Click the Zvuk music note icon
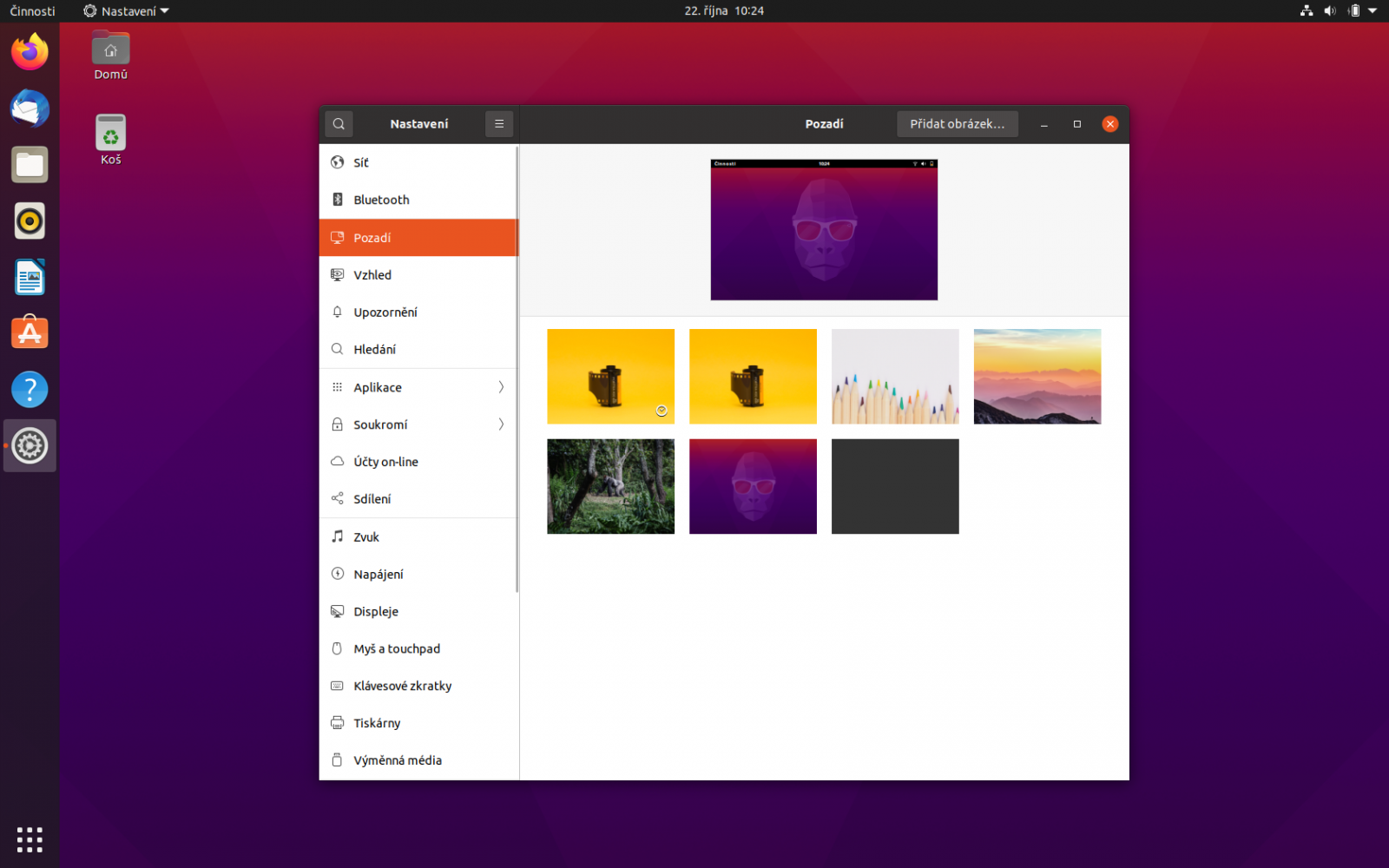Image resolution: width=1389 pixels, height=868 pixels. [338, 536]
